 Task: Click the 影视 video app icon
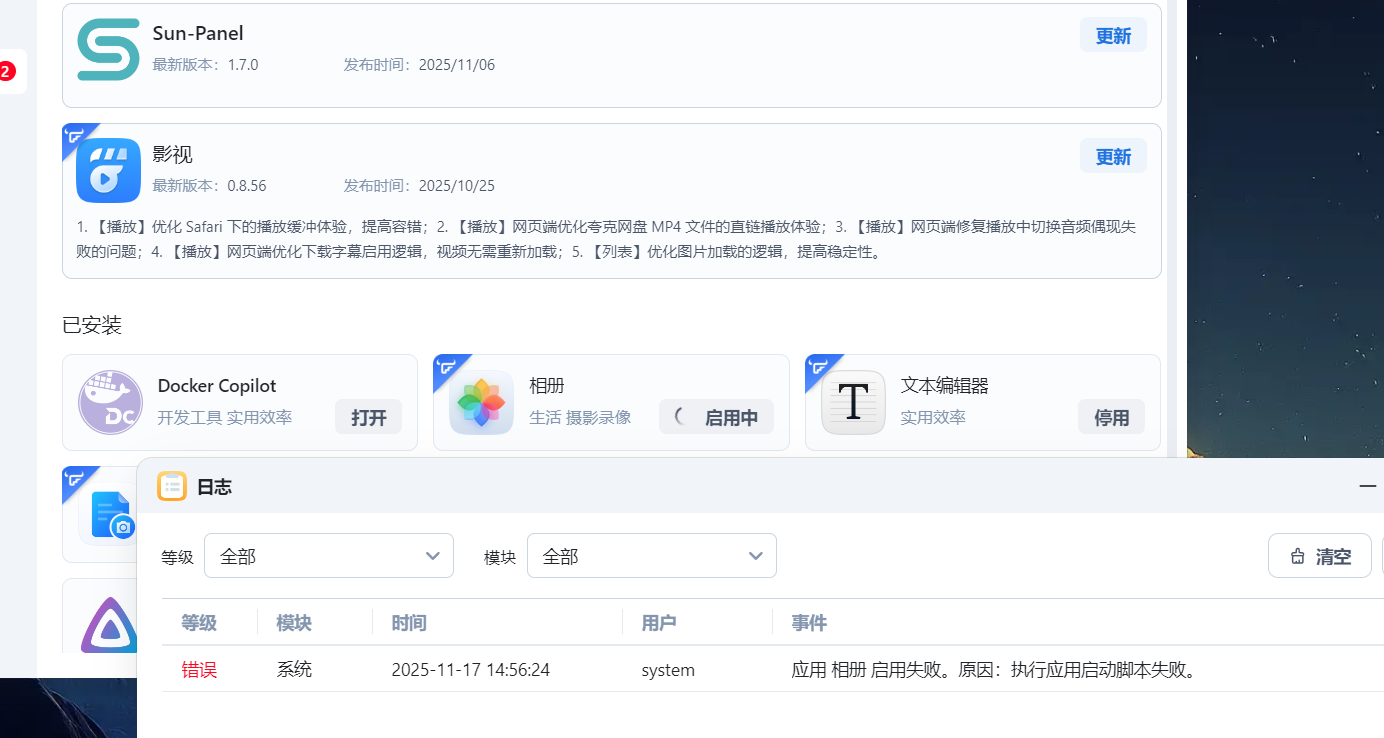point(109,171)
